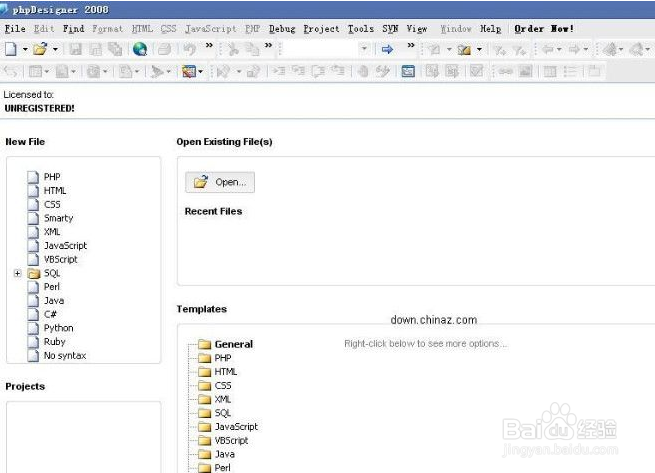The height and width of the screenshot is (473, 655).
Task: Create a new CSS file
Action: coord(52,205)
